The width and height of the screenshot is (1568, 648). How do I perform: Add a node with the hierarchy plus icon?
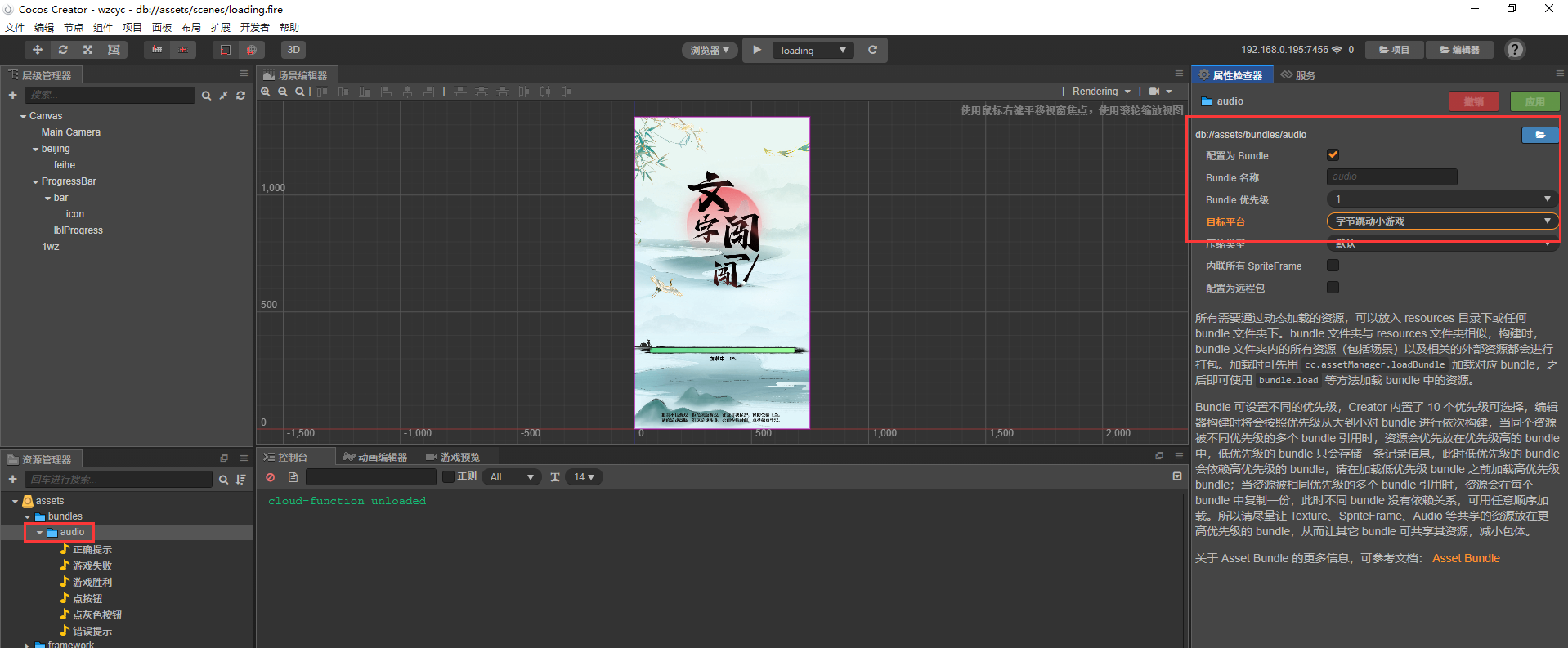coord(12,96)
